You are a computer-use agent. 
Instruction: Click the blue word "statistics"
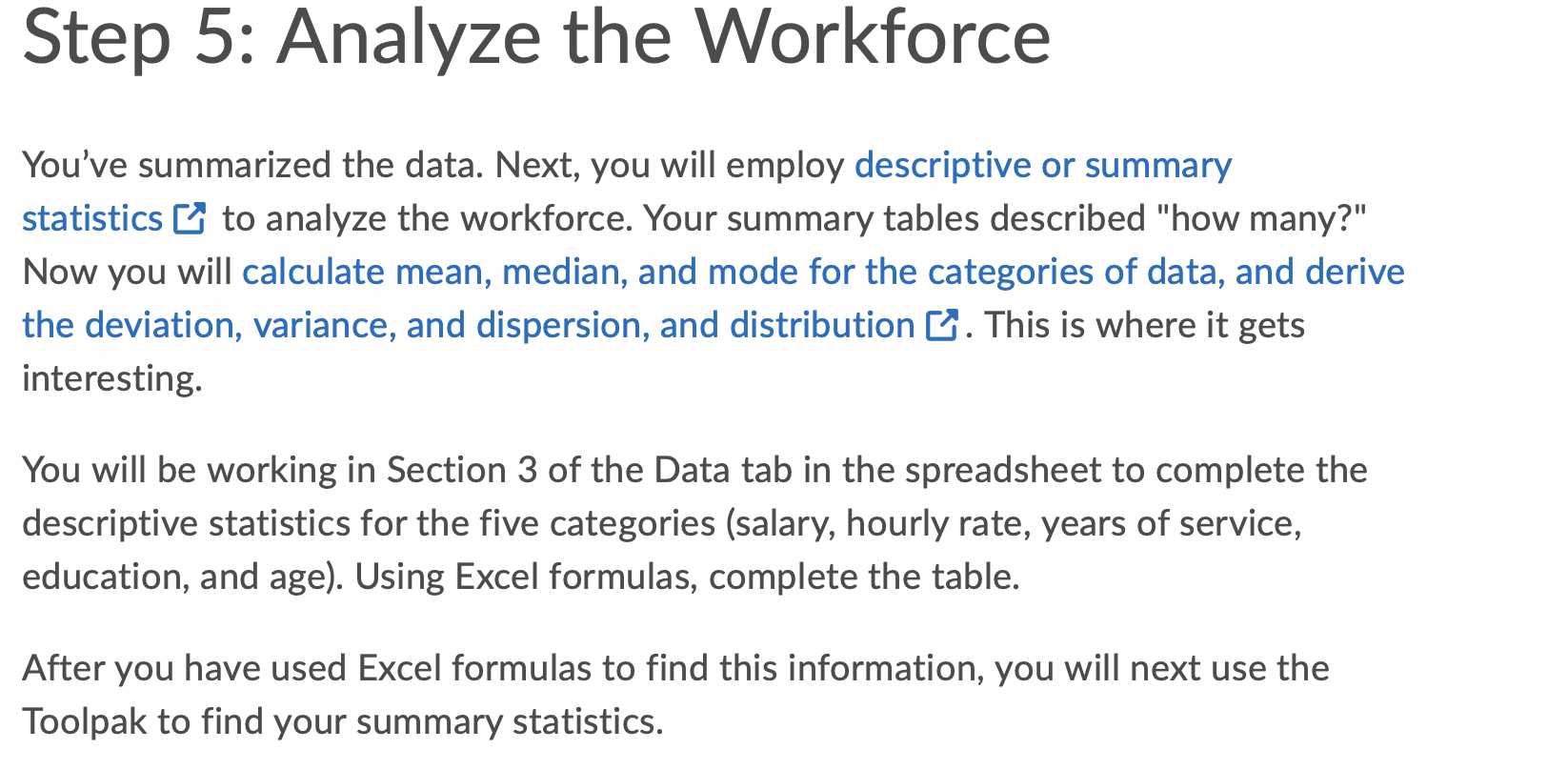click(92, 219)
